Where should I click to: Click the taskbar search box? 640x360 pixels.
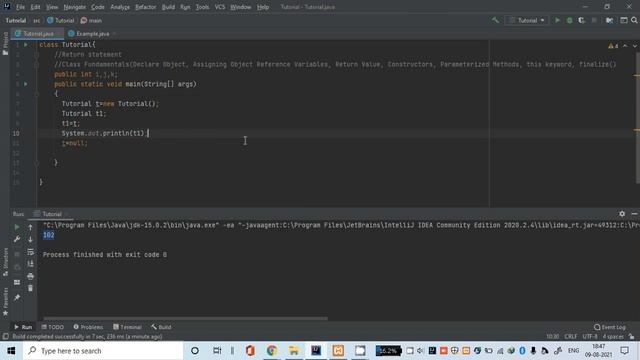tap(103, 351)
